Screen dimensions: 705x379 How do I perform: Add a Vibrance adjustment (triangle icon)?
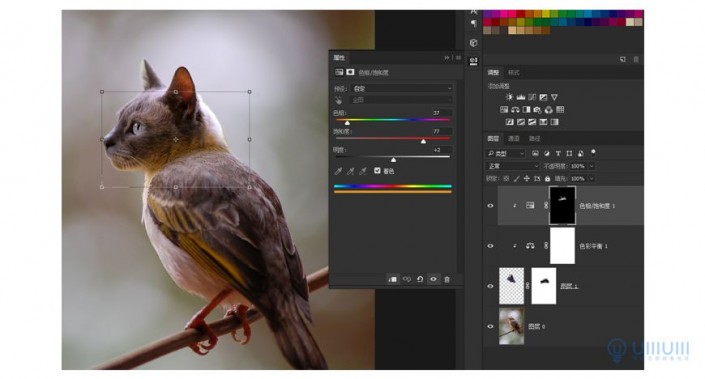(x=554, y=97)
